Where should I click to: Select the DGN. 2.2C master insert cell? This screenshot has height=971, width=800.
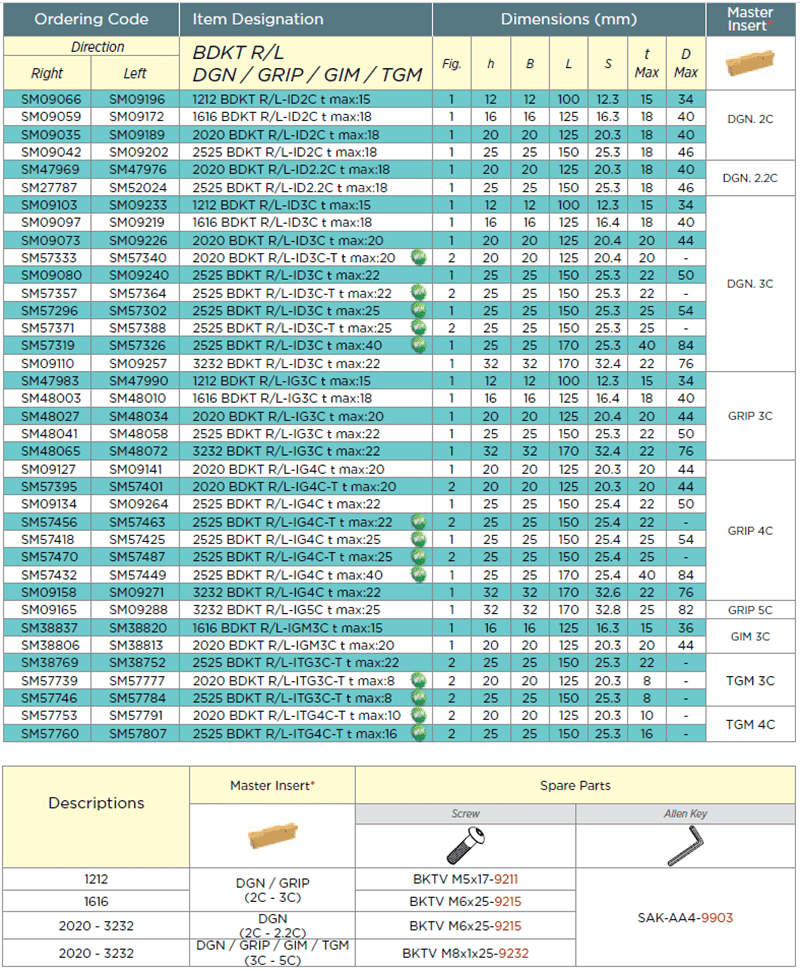750,178
